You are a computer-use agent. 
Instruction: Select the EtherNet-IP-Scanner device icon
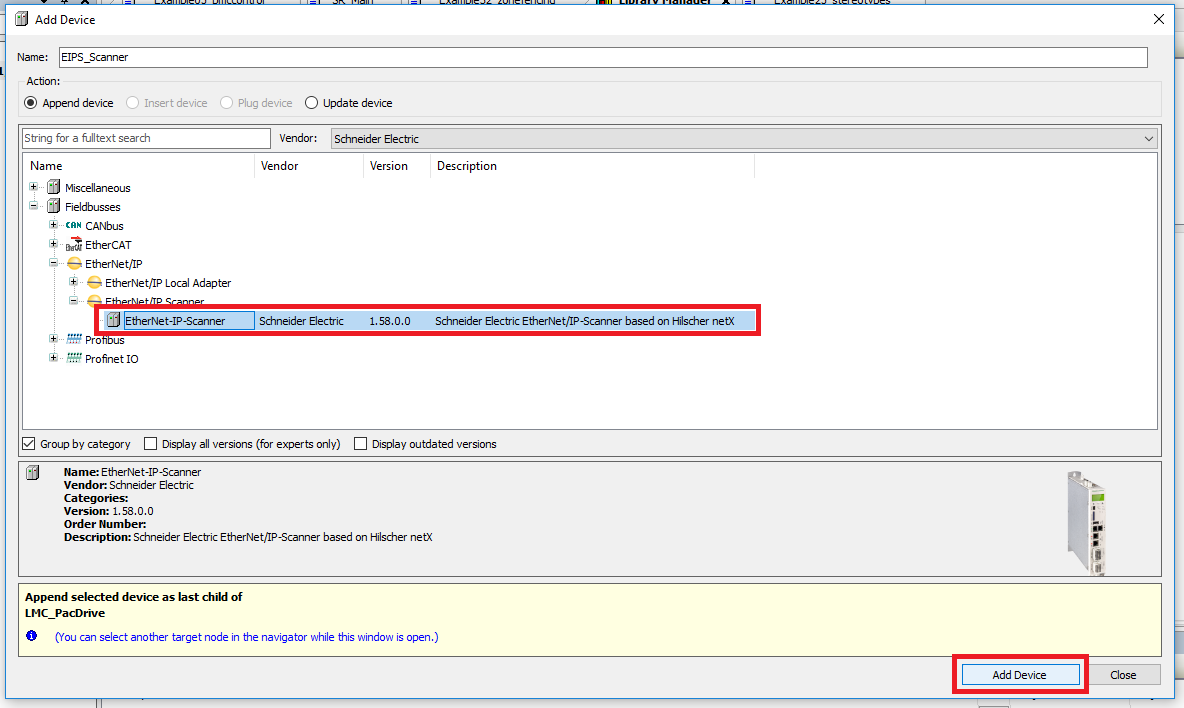coord(113,321)
